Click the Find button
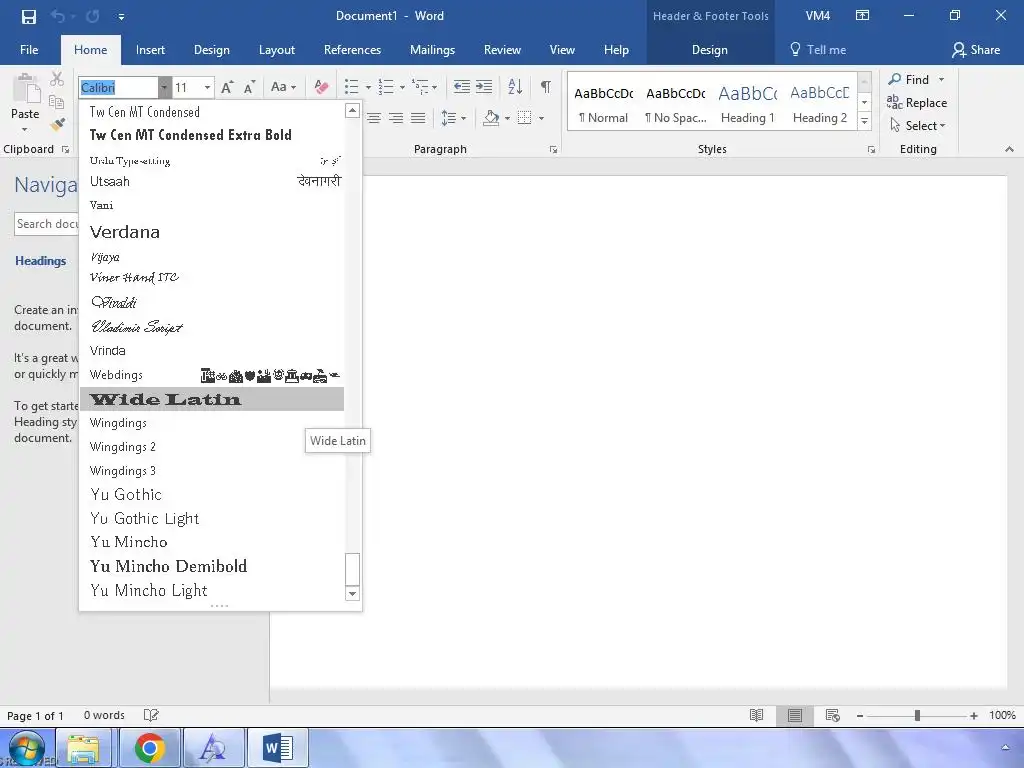 [909, 80]
